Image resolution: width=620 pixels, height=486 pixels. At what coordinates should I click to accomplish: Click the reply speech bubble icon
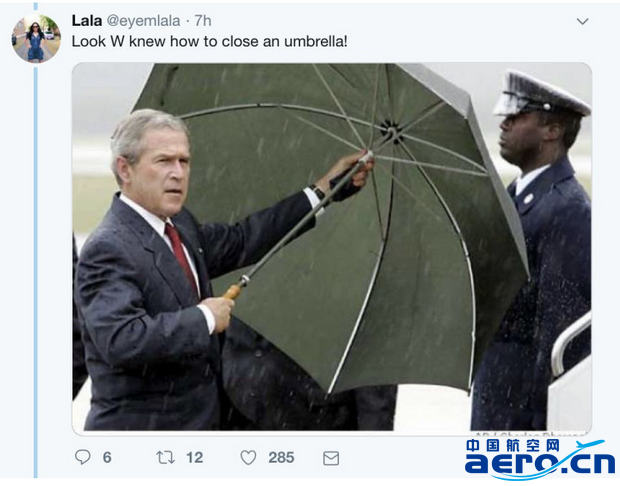pyautogui.click(x=83, y=457)
